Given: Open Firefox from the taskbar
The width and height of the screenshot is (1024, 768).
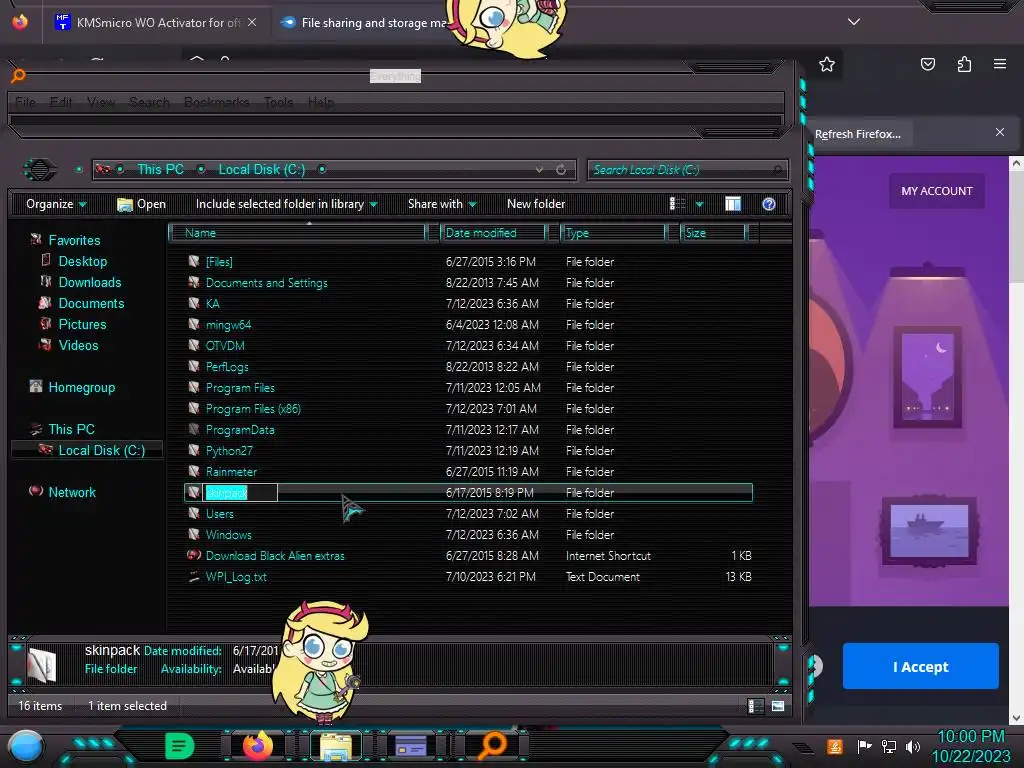Looking at the screenshot, I should pyautogui.click(x=258, y=746).
